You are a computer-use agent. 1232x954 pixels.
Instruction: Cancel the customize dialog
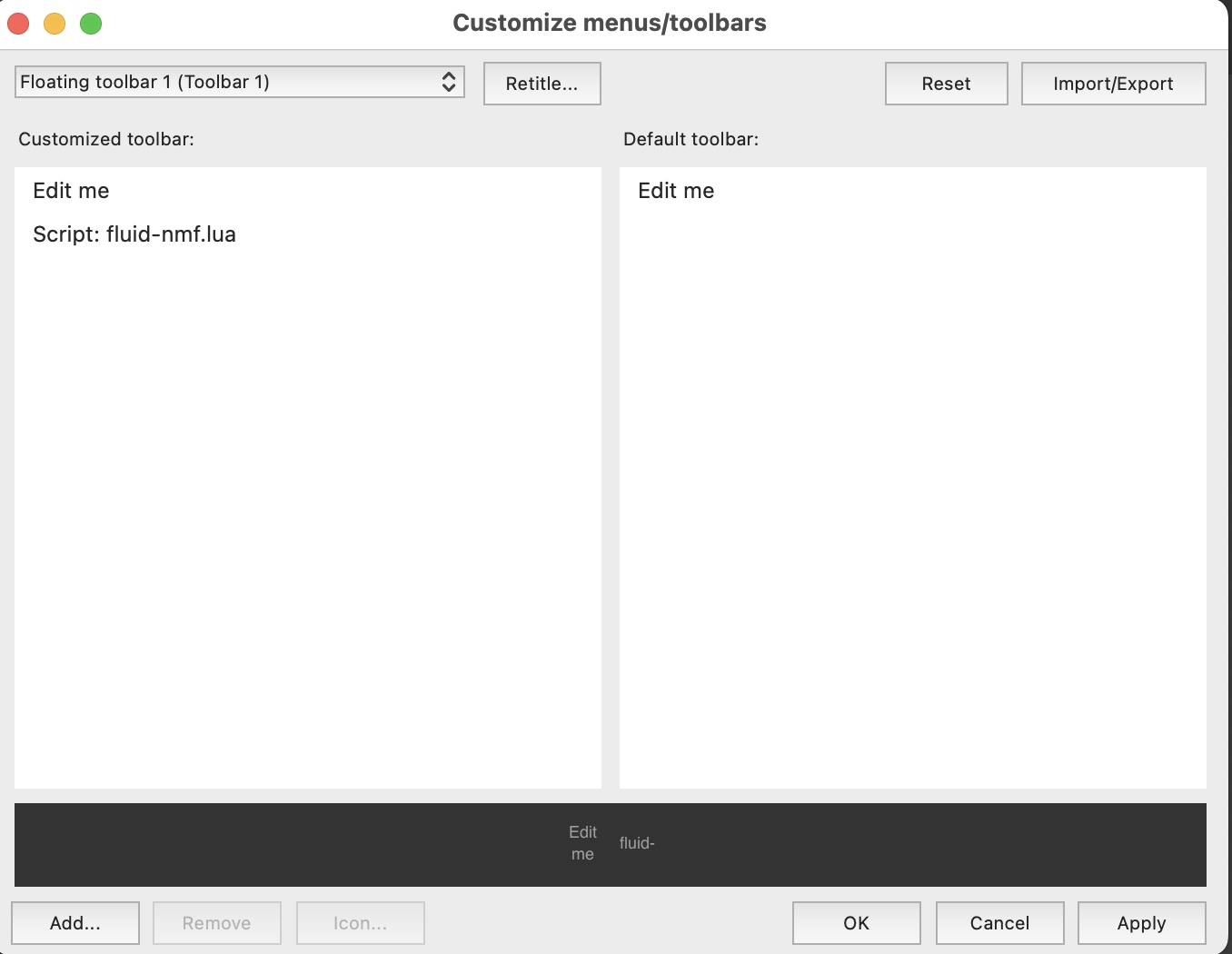[x=999, y=923]
